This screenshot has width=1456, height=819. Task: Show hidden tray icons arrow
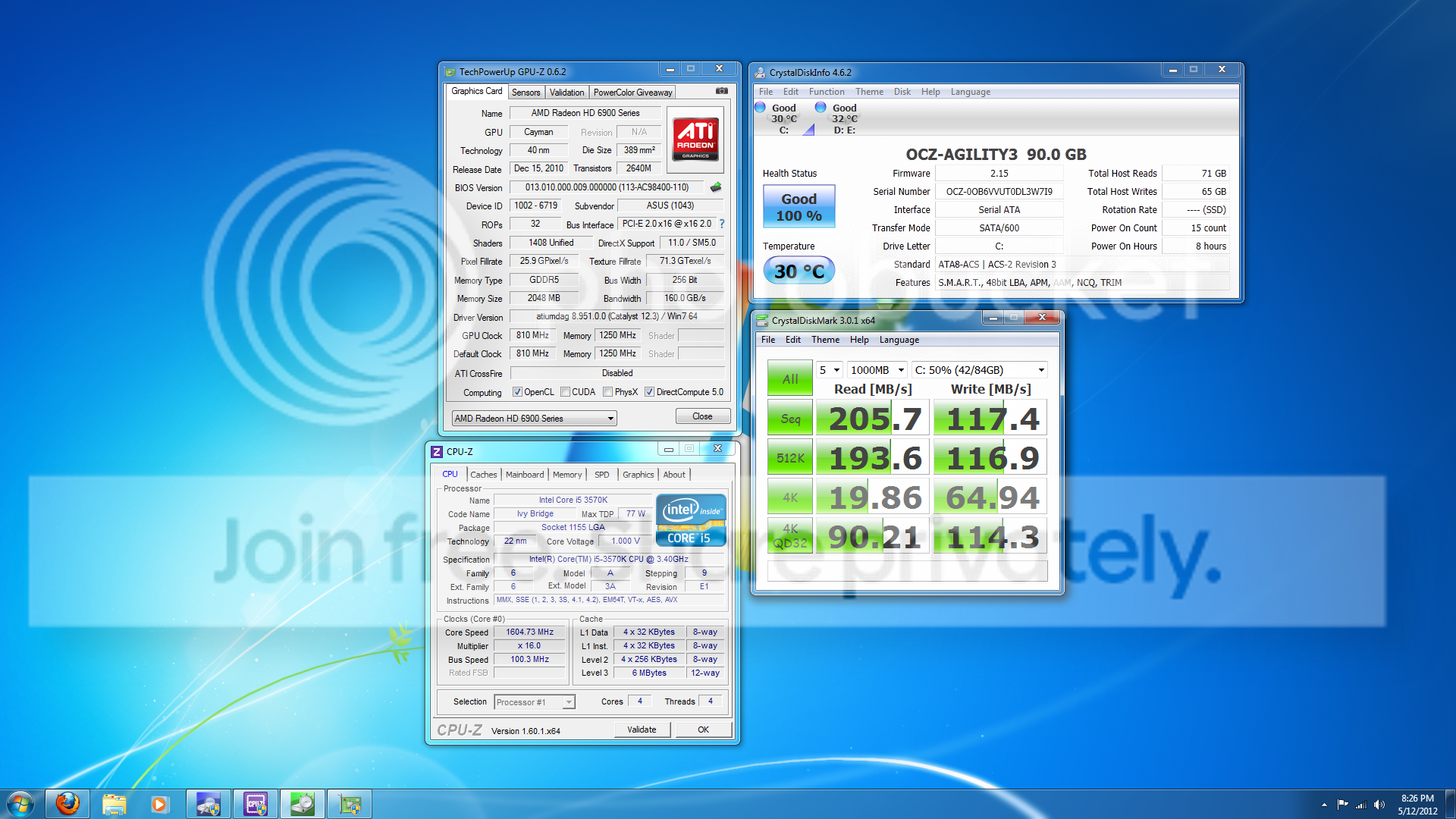1324,805
